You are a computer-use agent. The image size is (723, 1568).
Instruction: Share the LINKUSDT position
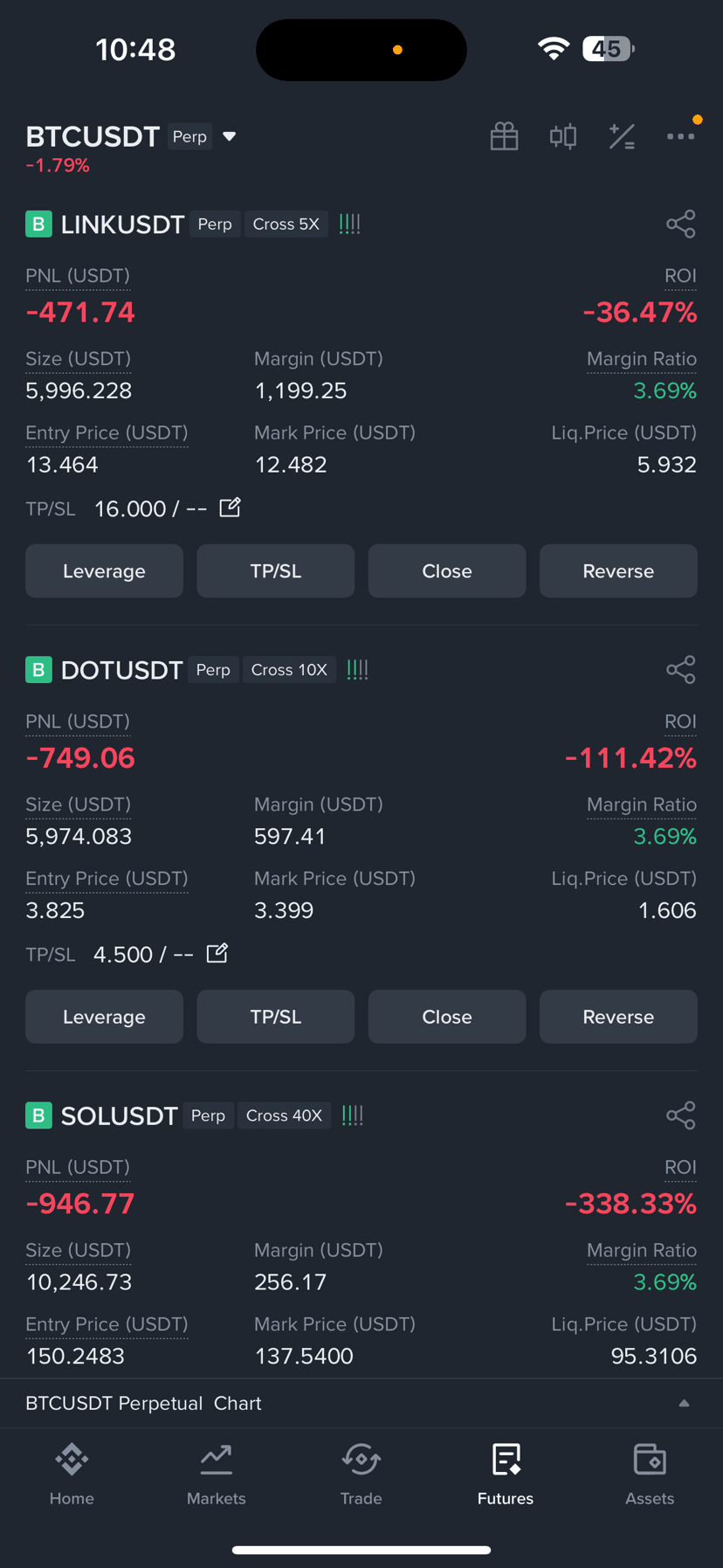681,224
